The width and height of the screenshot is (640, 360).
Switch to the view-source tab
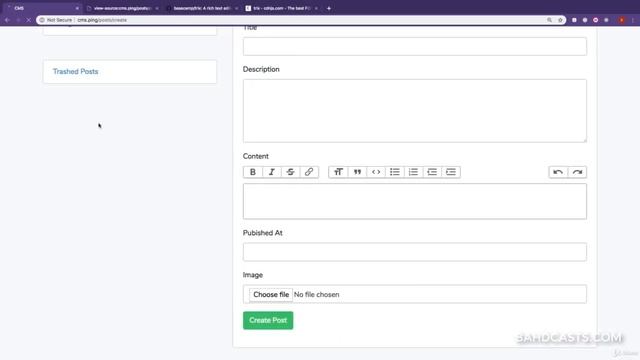[122, 8]
